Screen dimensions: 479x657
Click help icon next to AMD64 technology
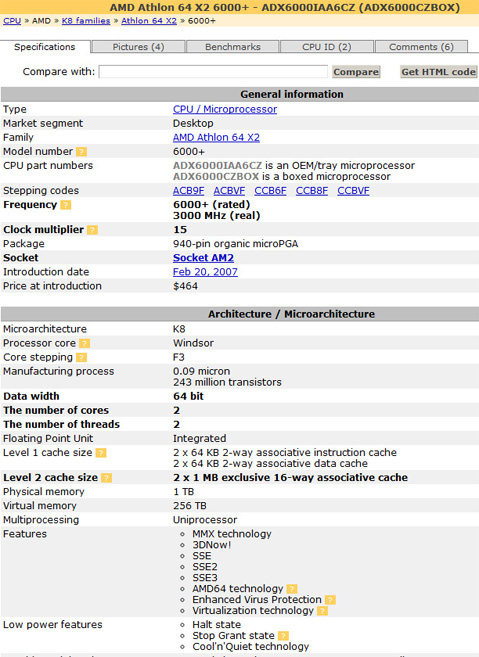point(292,589)
